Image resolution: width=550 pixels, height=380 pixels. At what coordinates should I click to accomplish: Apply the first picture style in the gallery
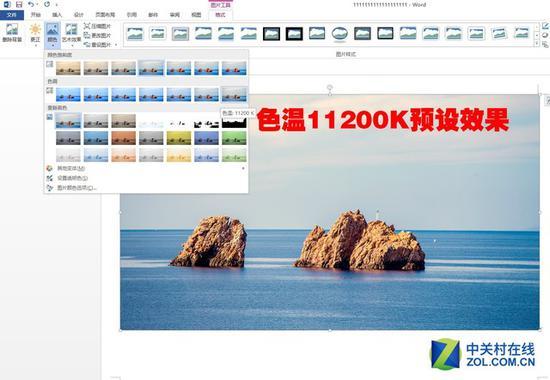pyautogui.click(x=135, y=34)
